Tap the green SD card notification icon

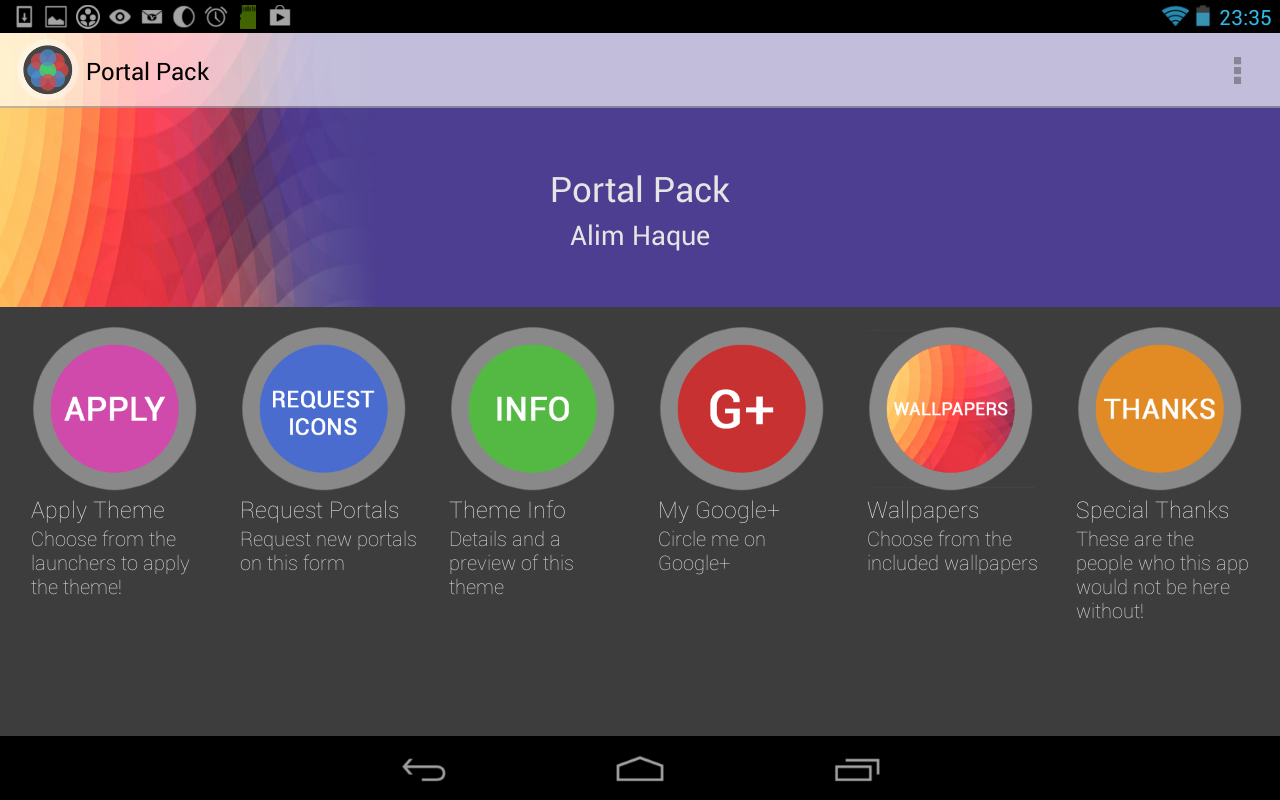point(248,16)
